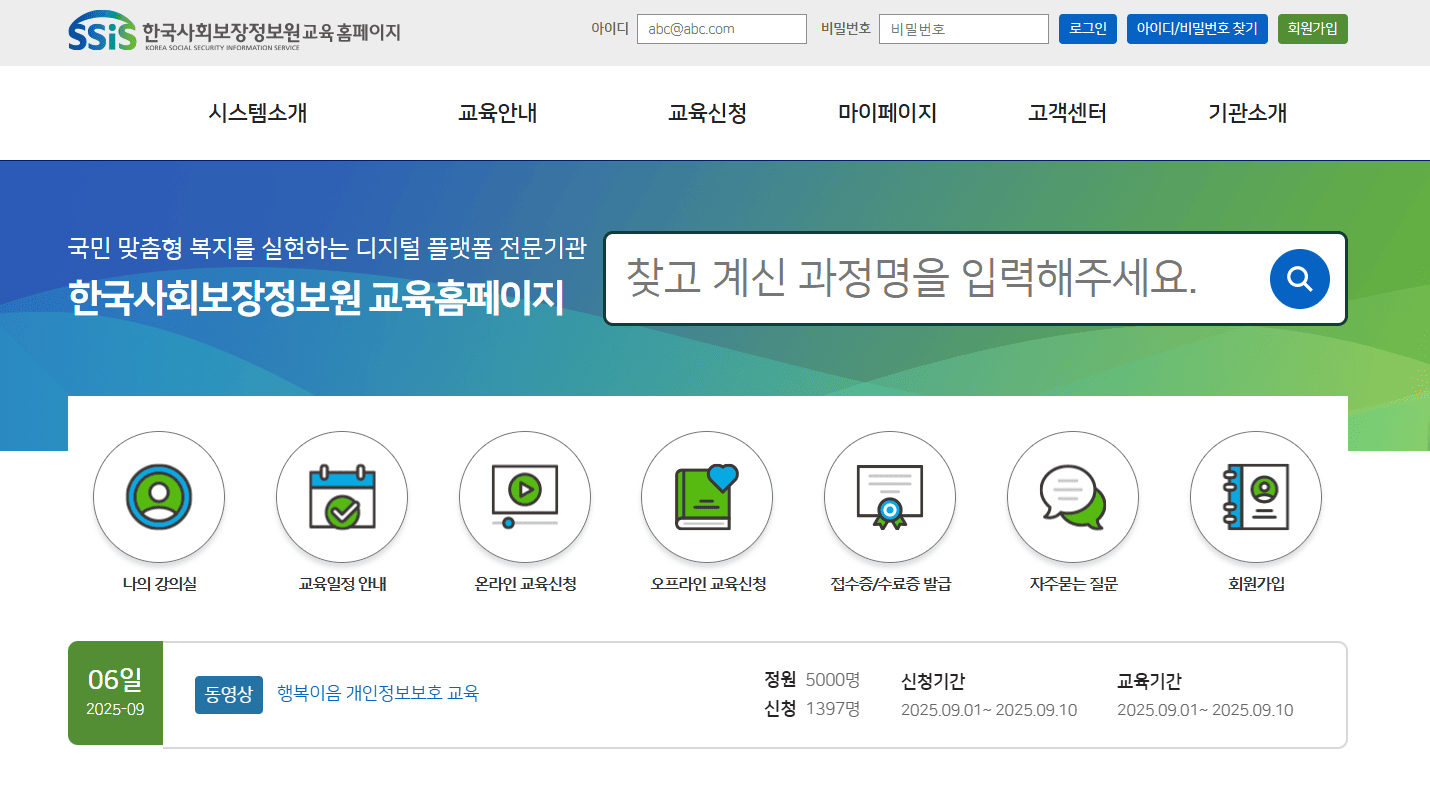Open 자주묻는 질문 chat bubble icon
Image resolution: width=1430 pixels, height=792 pixels.
tap(1072, 496)
